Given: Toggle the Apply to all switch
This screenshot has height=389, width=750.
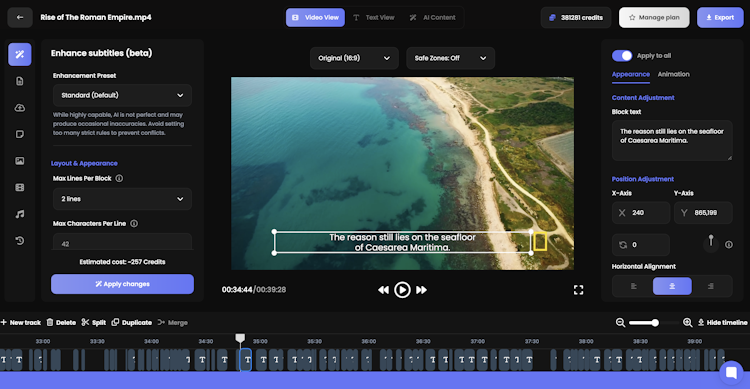Looking at the screenshot, I should tap(622, 56).
